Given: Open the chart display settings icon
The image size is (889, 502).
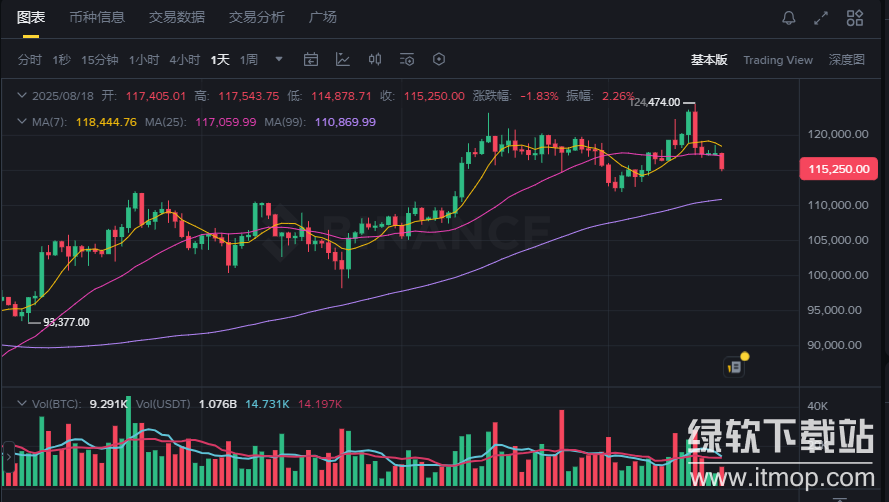Looking at the screenshot, I should pyautogui.click(x=407, y=60).
